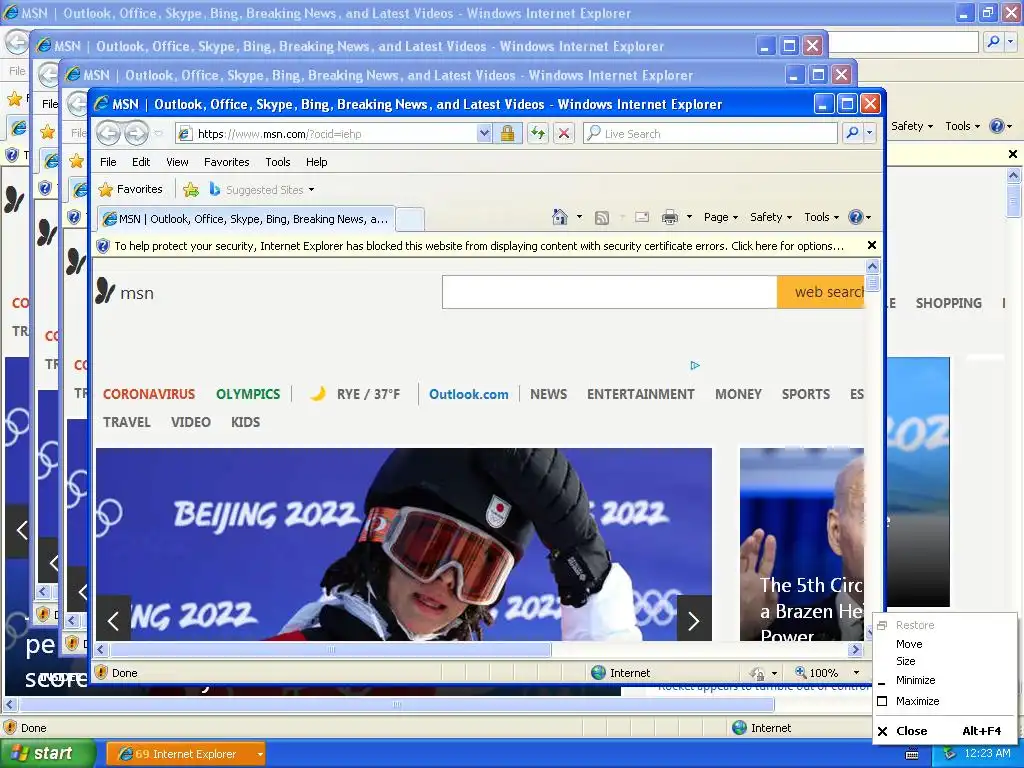Viewport: 1024px width, 768px height.
Task: Select the MSN tab
Action: pyautogui.click(x=246, y=219)
